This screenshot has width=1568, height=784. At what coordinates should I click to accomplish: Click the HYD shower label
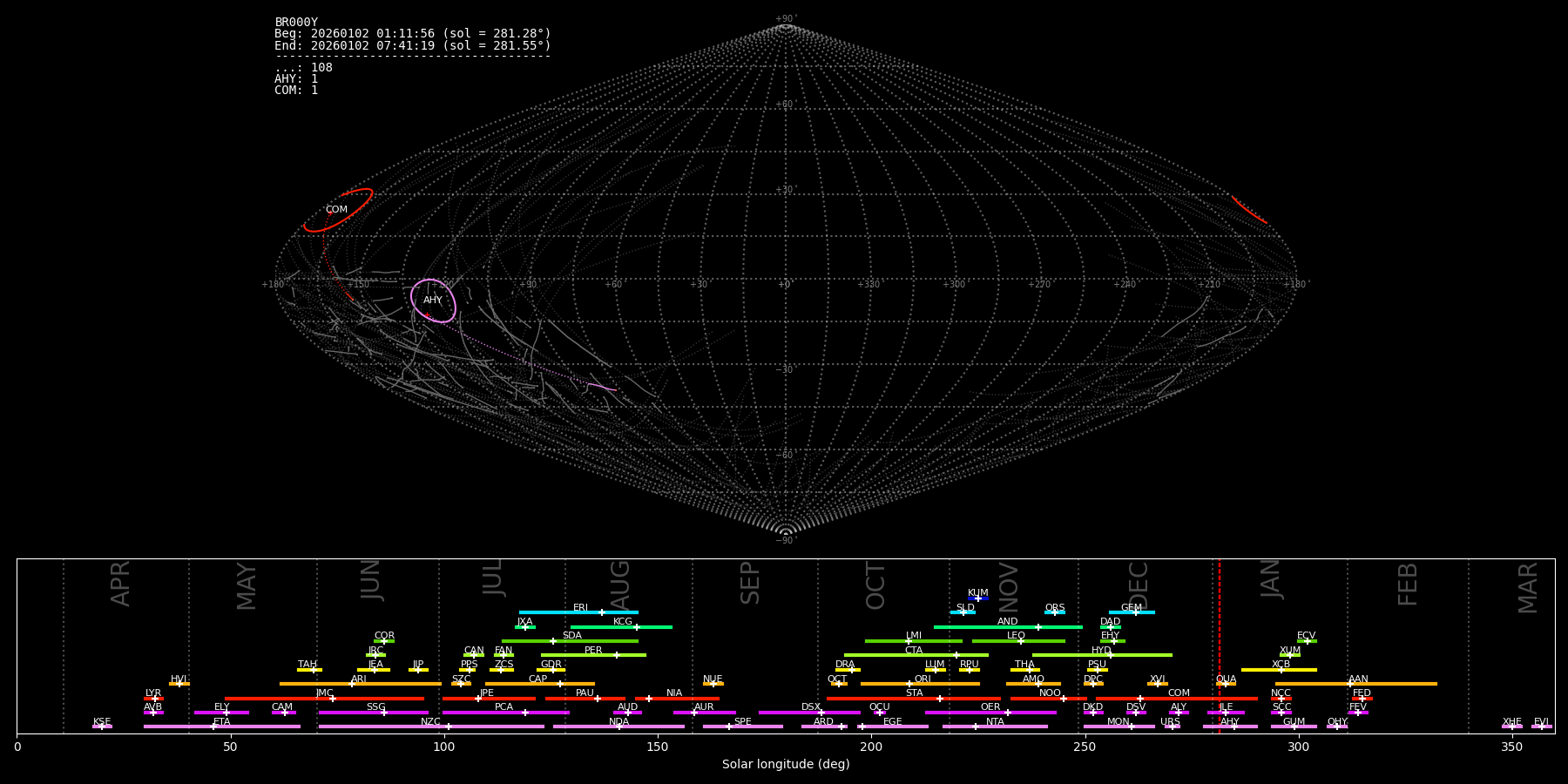[x=1102, y=651]
